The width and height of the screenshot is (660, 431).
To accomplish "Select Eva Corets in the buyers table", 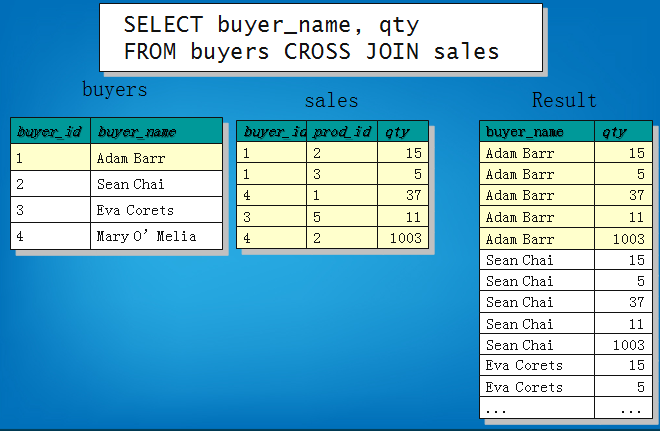I will click(155, 210).
